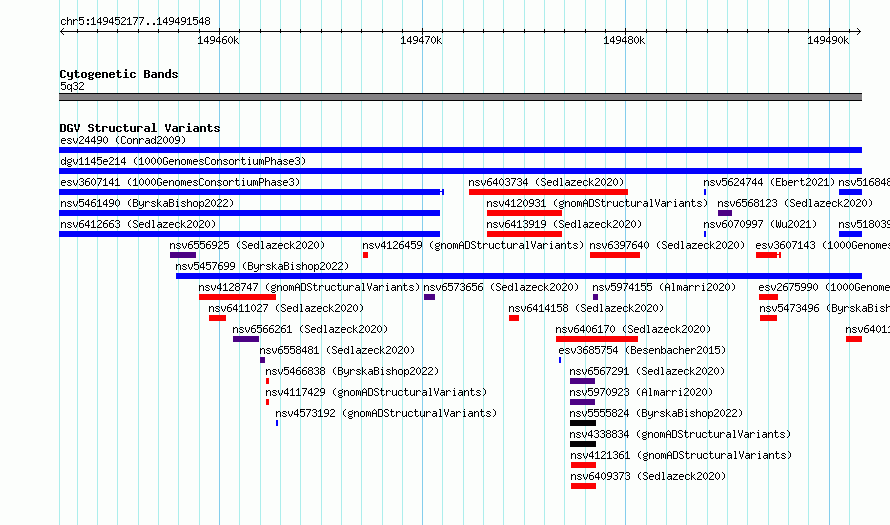
Task: Open nsv5461490 (ByrskaBishop2022) variant
Action: pyautogui.click(x=147, y=203)
